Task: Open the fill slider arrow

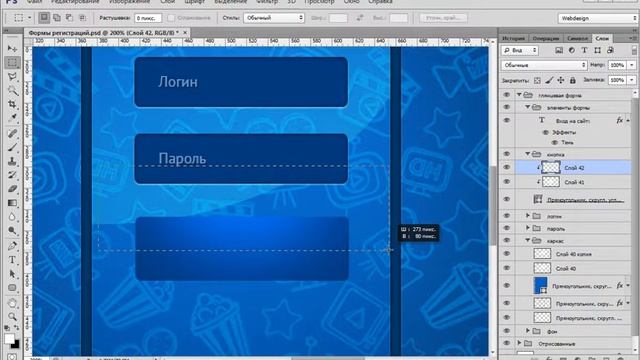Action: coord(632,80)
